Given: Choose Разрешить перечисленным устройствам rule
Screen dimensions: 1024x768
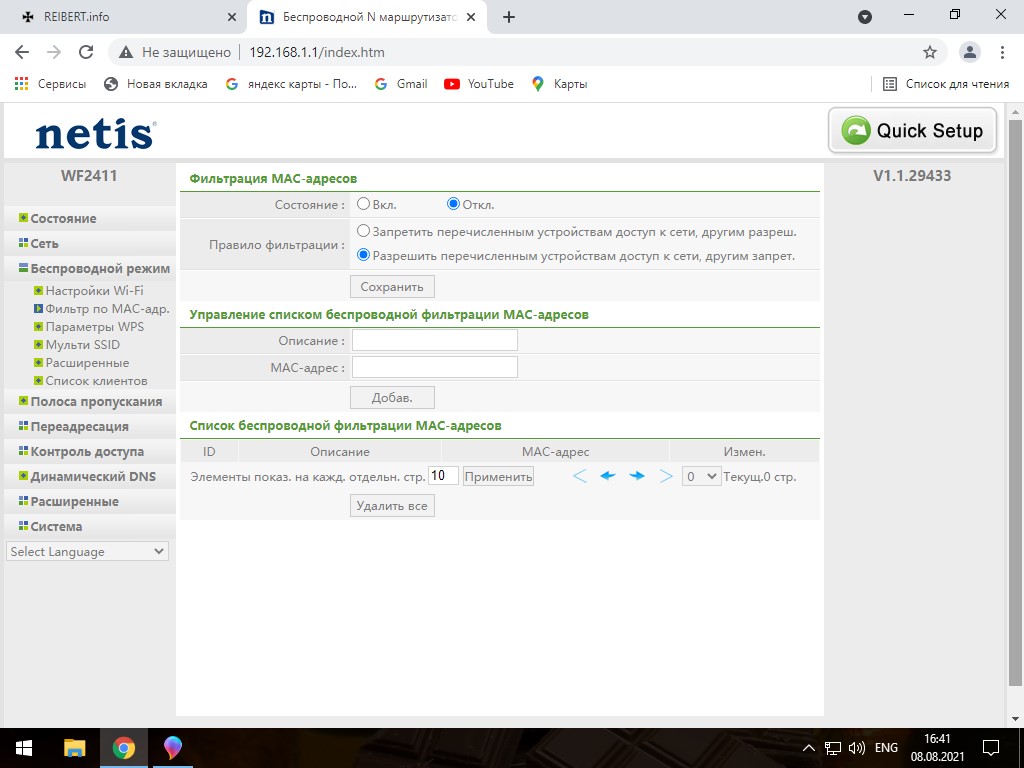Looking at the screenshot, I should [363, 255].
